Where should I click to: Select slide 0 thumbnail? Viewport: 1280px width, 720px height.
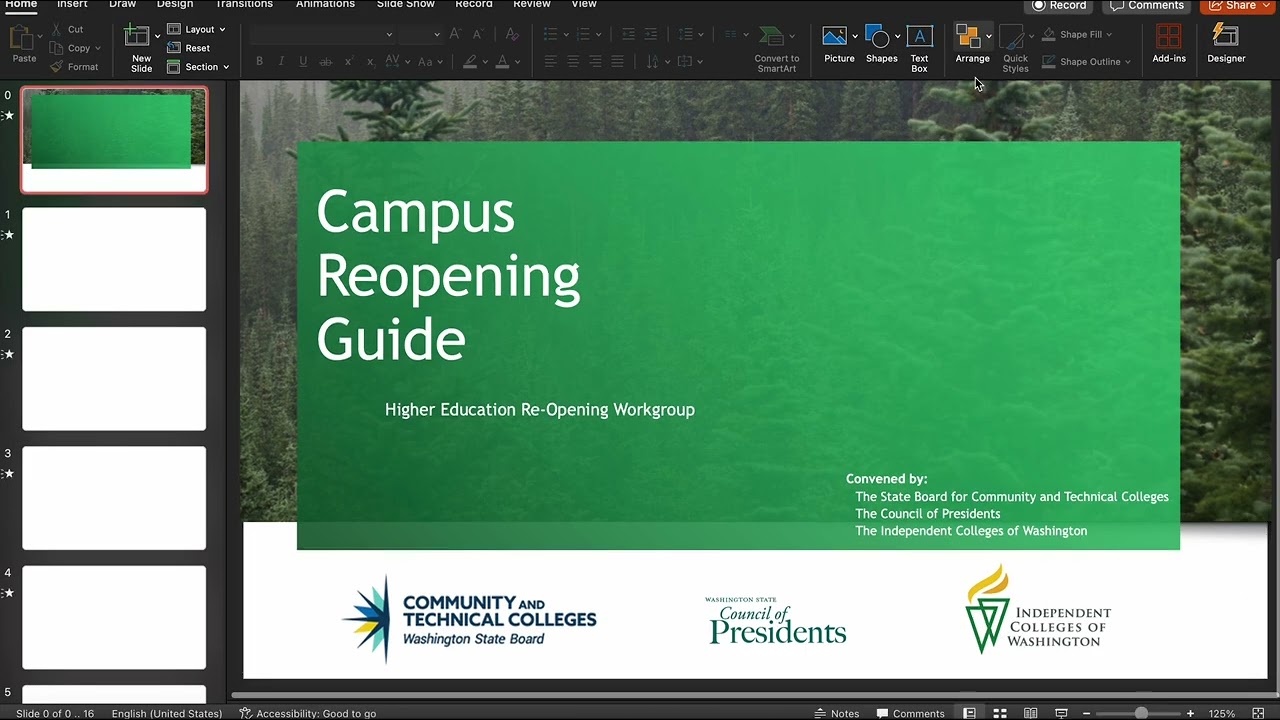[114, 140]
